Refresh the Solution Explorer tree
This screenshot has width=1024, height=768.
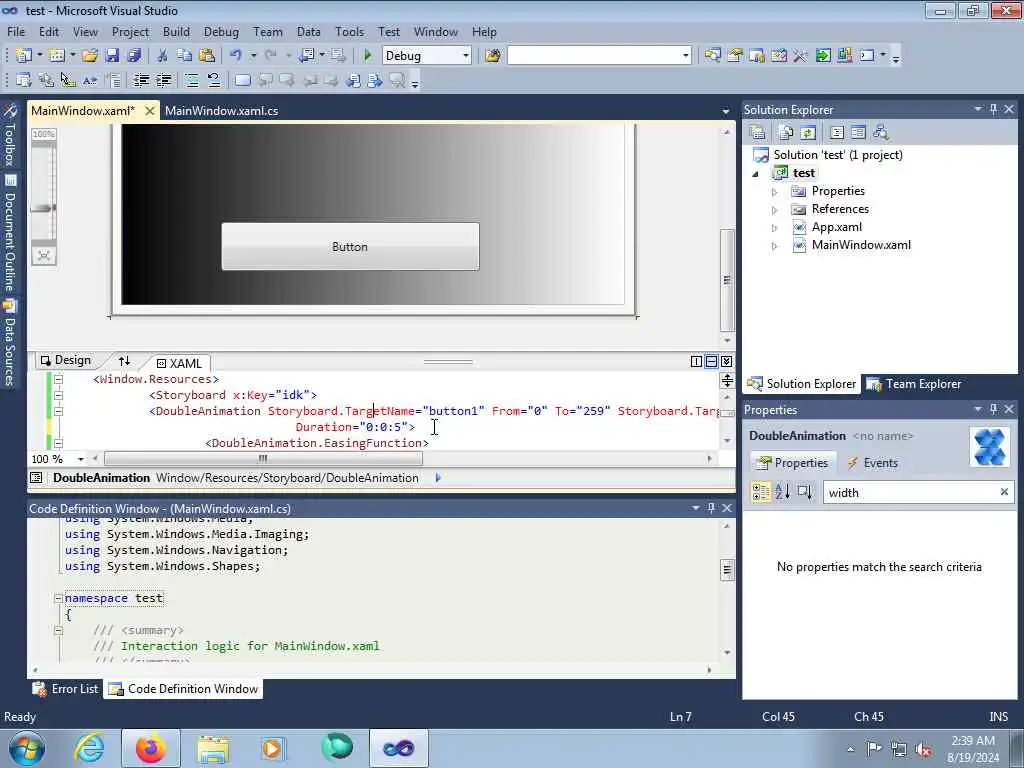[808, 133]
